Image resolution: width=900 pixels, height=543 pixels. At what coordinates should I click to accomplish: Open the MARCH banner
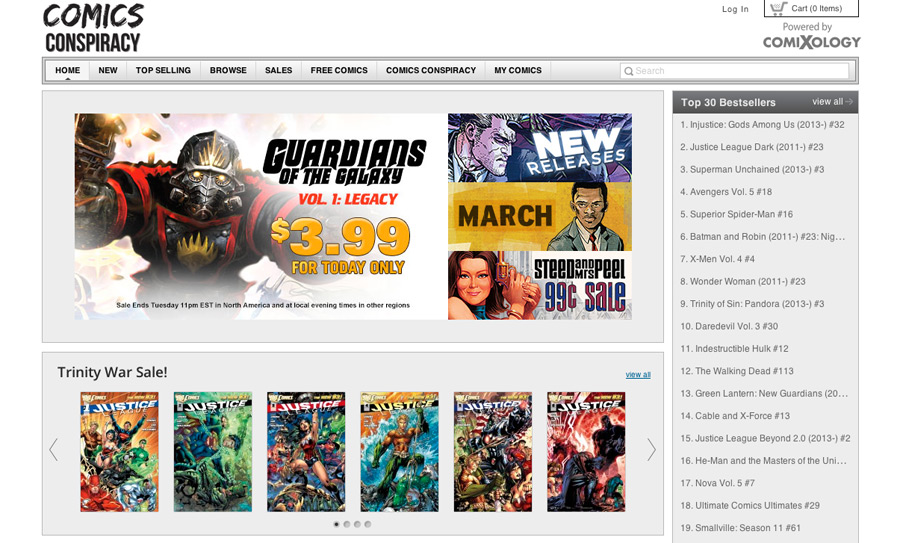point(540,216)
